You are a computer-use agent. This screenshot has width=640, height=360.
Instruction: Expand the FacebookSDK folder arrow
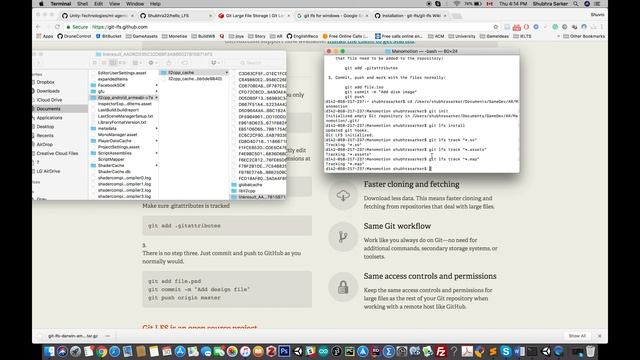point(156,85)
